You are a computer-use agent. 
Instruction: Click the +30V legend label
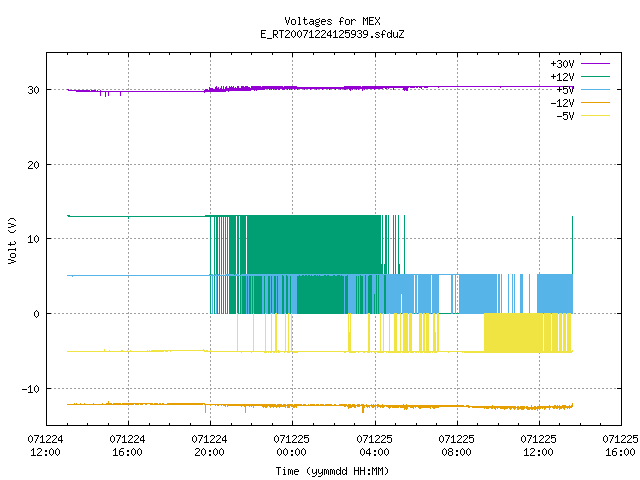(562, 64)
